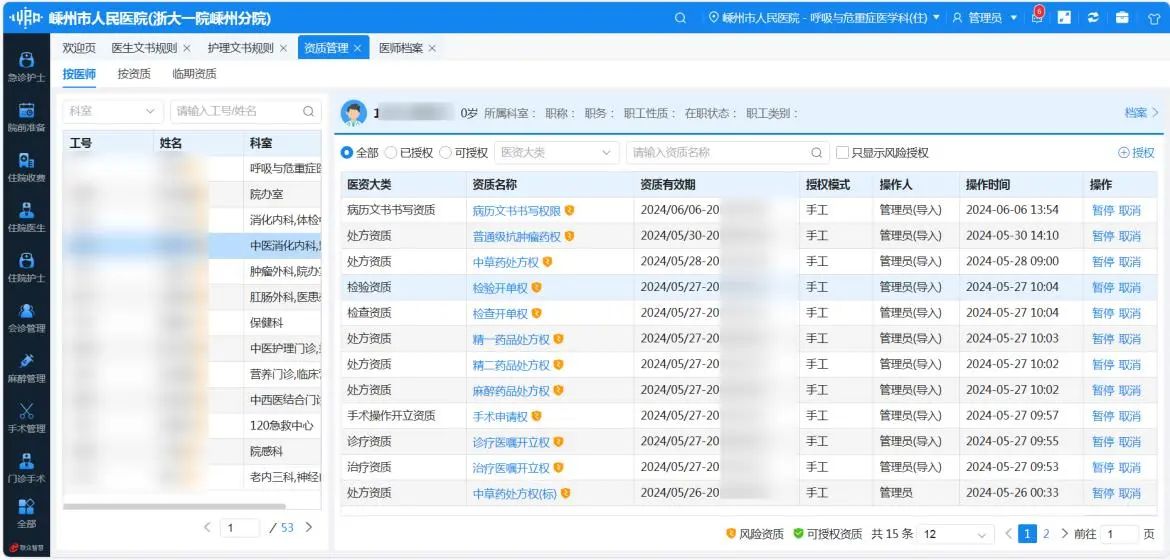Open the 住院收费 module in the sidebar
The image size is (1170, 560).
(26, 167)
